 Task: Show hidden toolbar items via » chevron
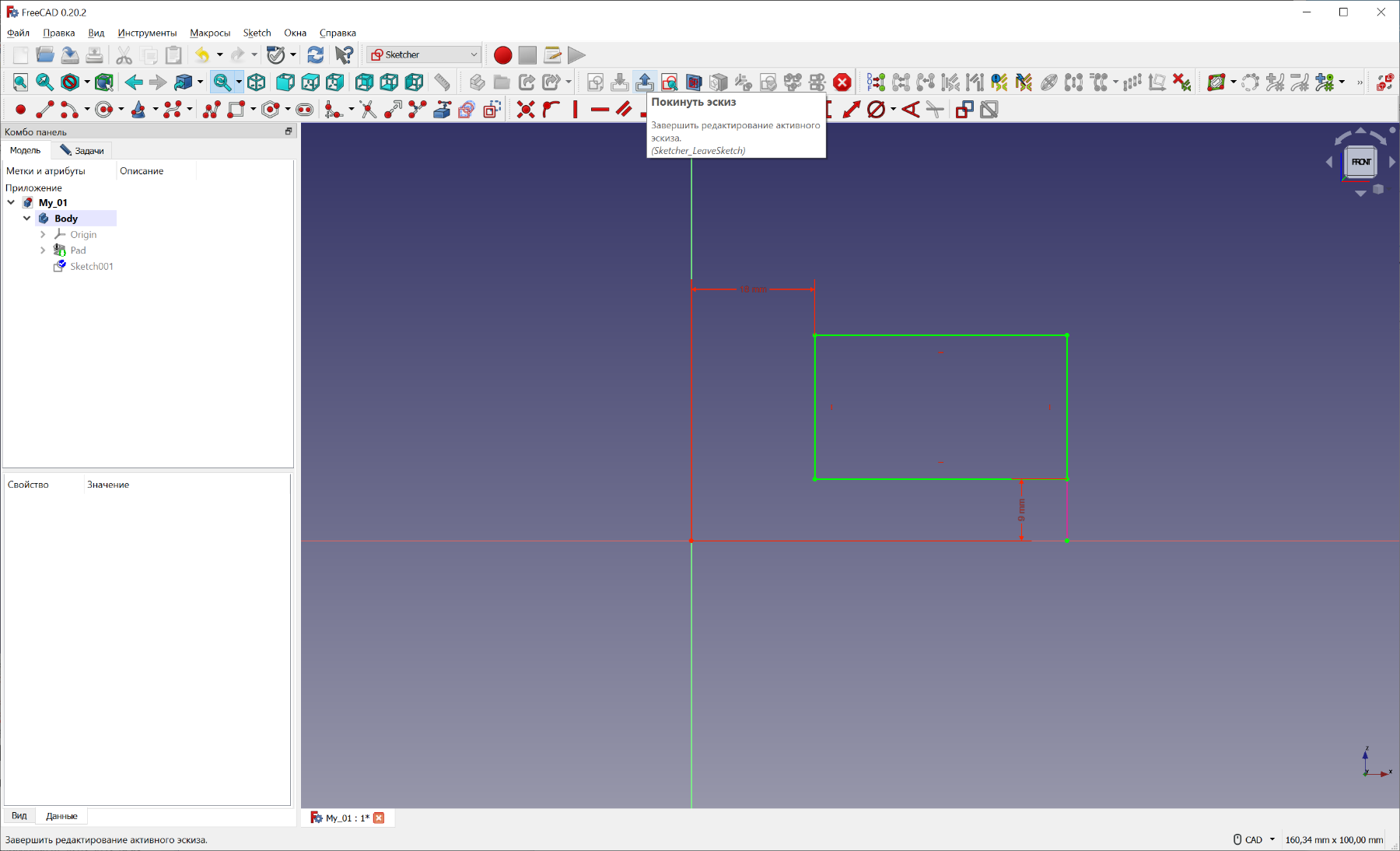[x=1360, y=82]
